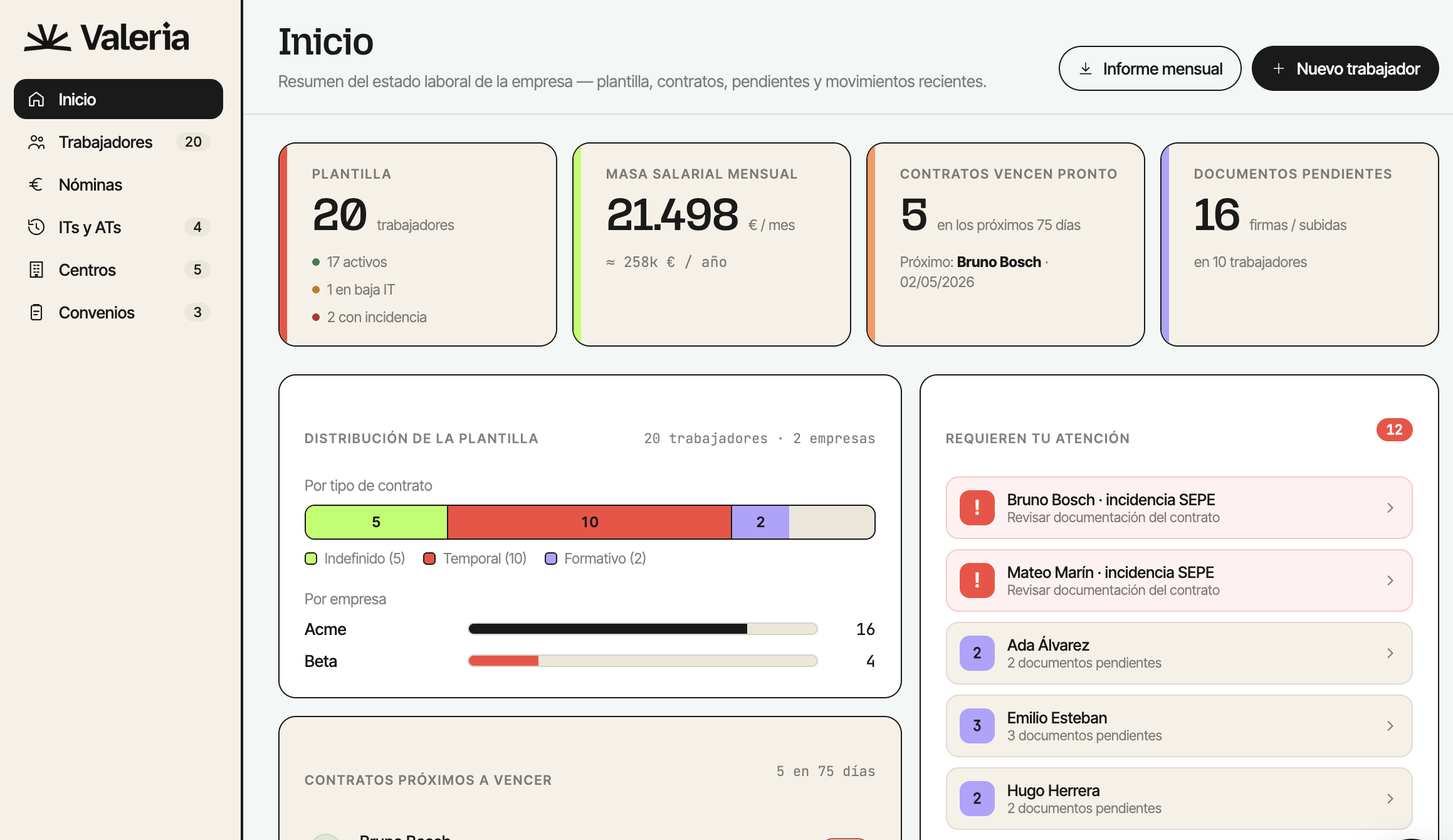Expand the Hugo Herrera row chevron
Viewport: 1453px width, 840px height.
click(x=1390, y=799)
